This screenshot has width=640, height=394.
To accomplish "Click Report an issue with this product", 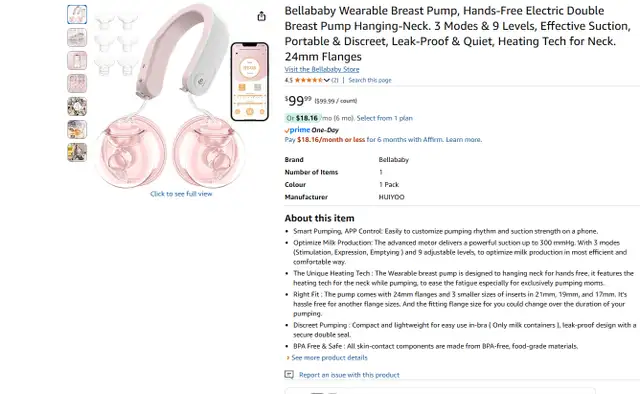I will [349, 375].
